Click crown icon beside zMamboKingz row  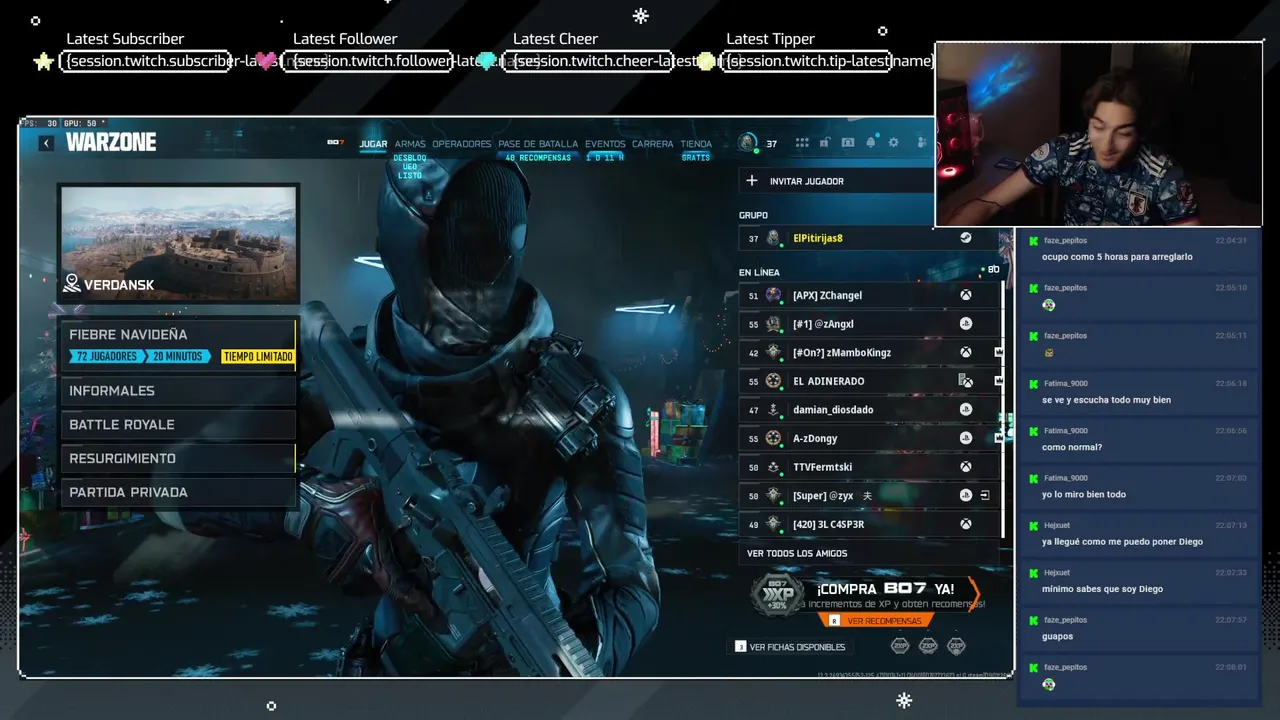tap(998, 352)
